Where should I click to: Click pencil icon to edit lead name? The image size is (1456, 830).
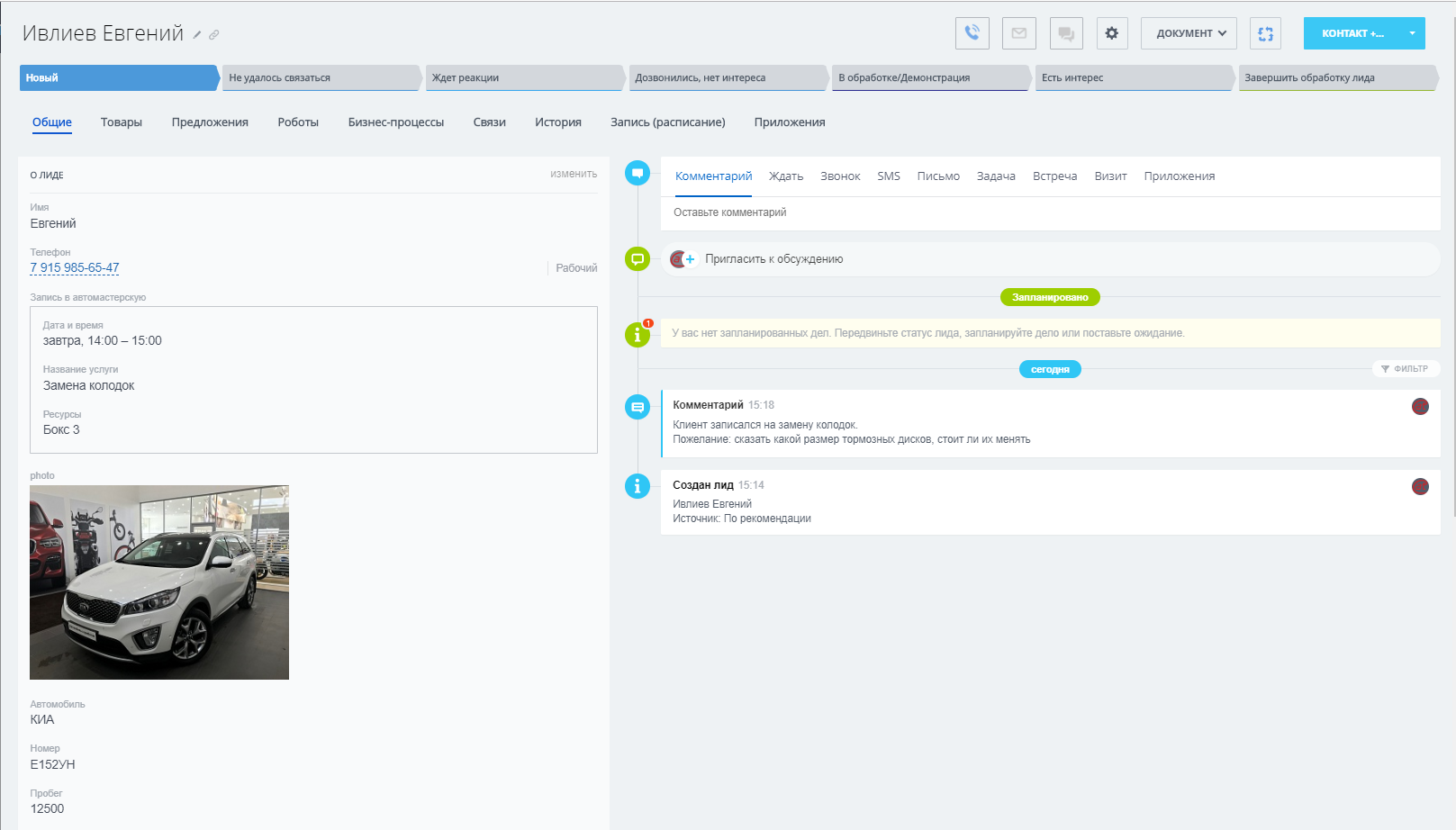coord(197,35)
